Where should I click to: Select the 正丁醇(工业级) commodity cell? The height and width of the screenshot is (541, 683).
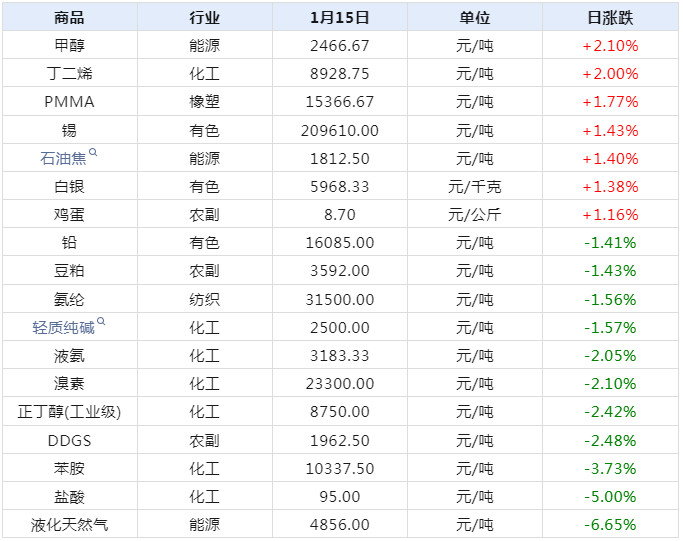pyautogui.click(x=69, y=412)
